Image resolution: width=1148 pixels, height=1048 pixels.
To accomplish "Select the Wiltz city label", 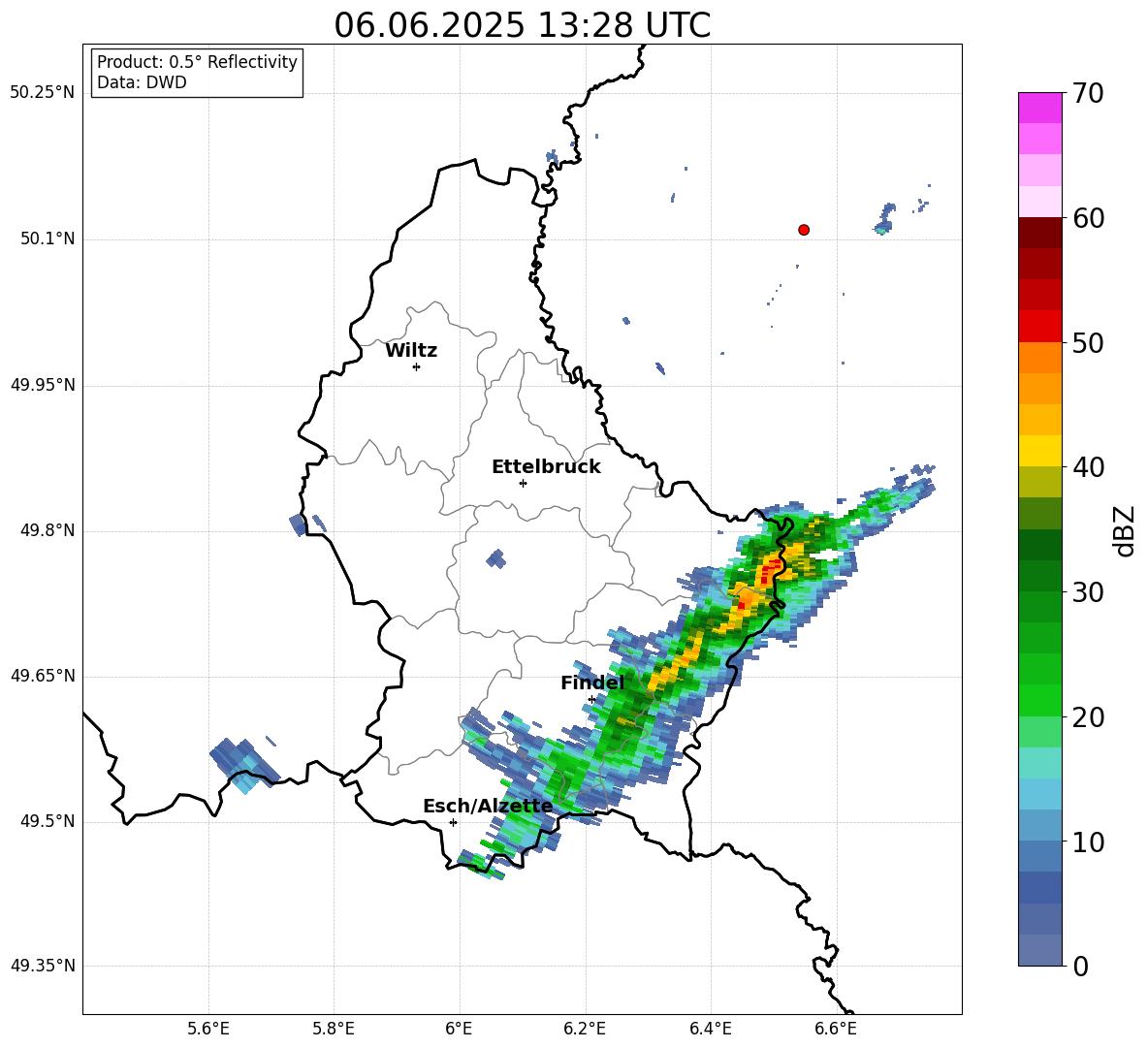I will pyautogui.click(x=411, y=351).
